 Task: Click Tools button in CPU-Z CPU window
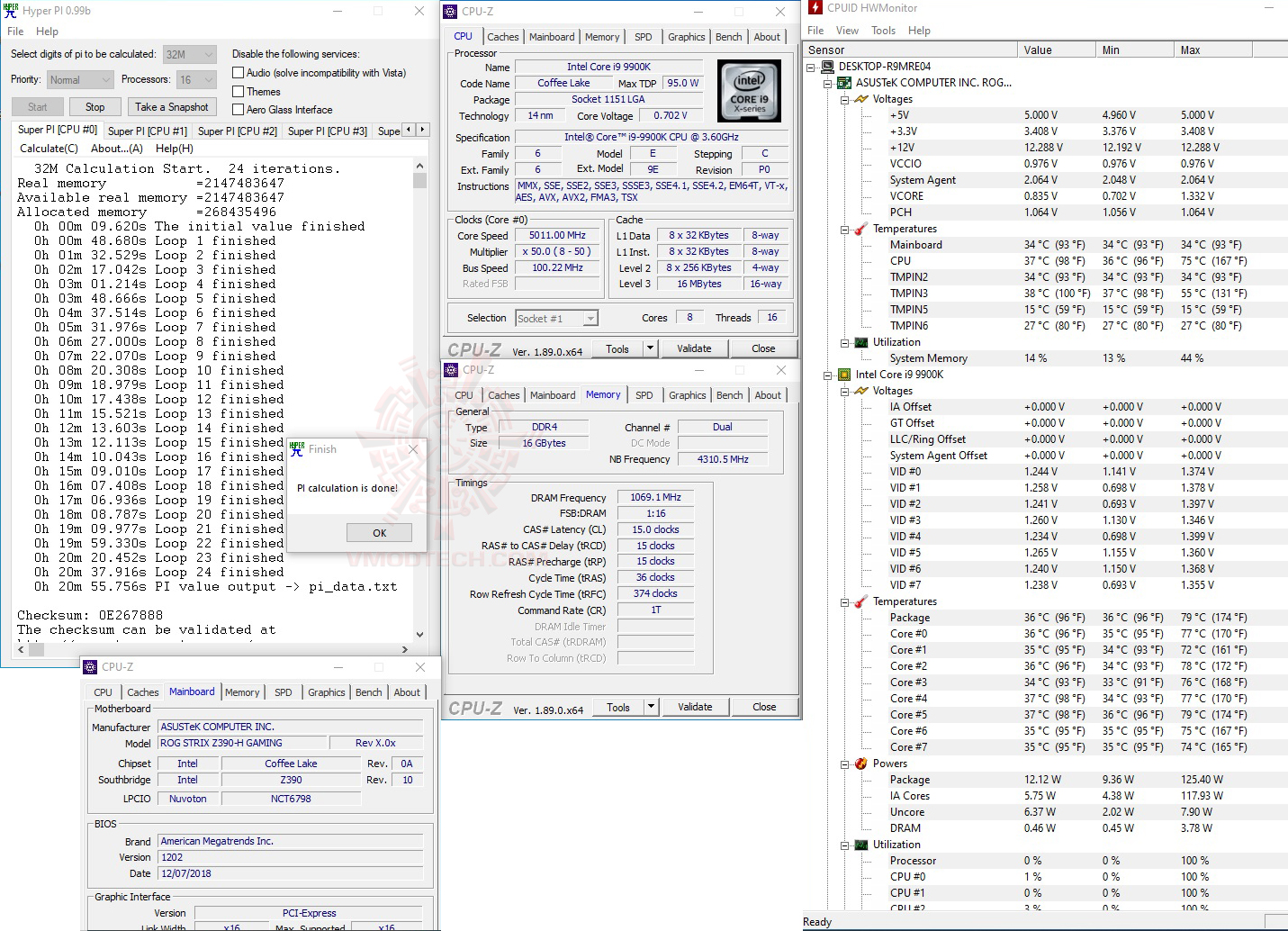pos(617,348)
